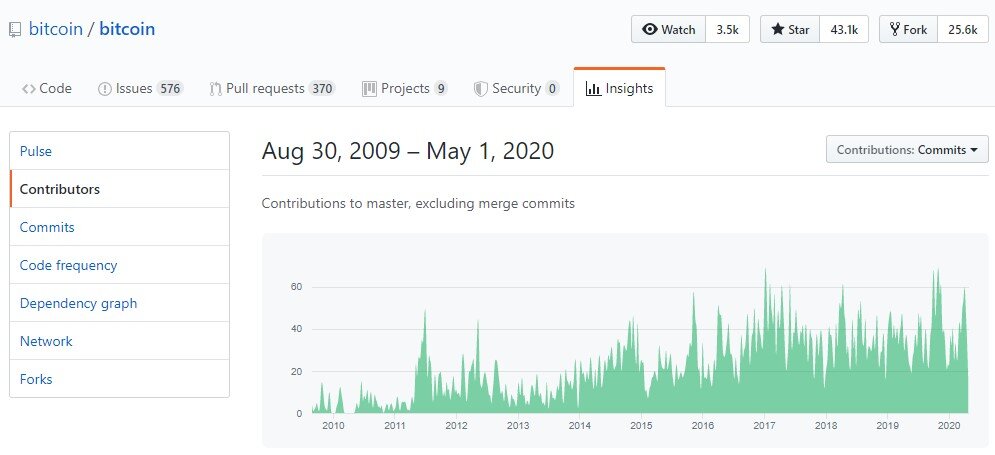Open the Contributions: Commits dropdown

point(907,150)
